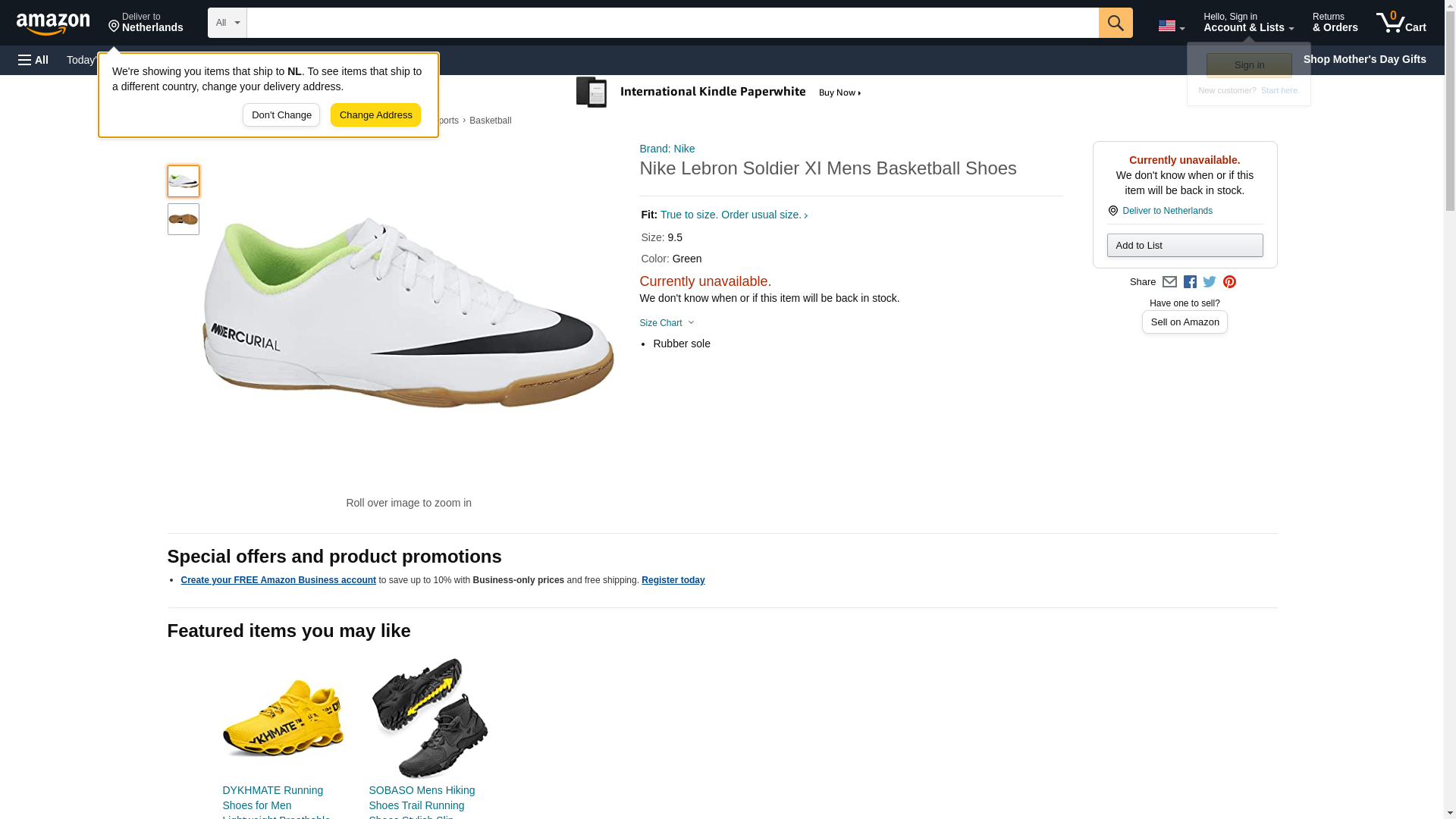Open the country flag language selector
The width and height of the screenshot is (1456, 819).
1171,26
